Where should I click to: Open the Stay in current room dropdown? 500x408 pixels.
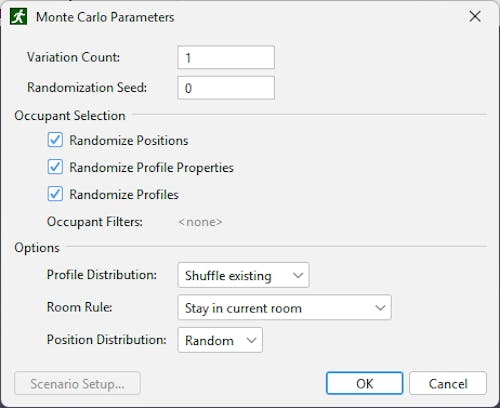click(x=284, y=308)
